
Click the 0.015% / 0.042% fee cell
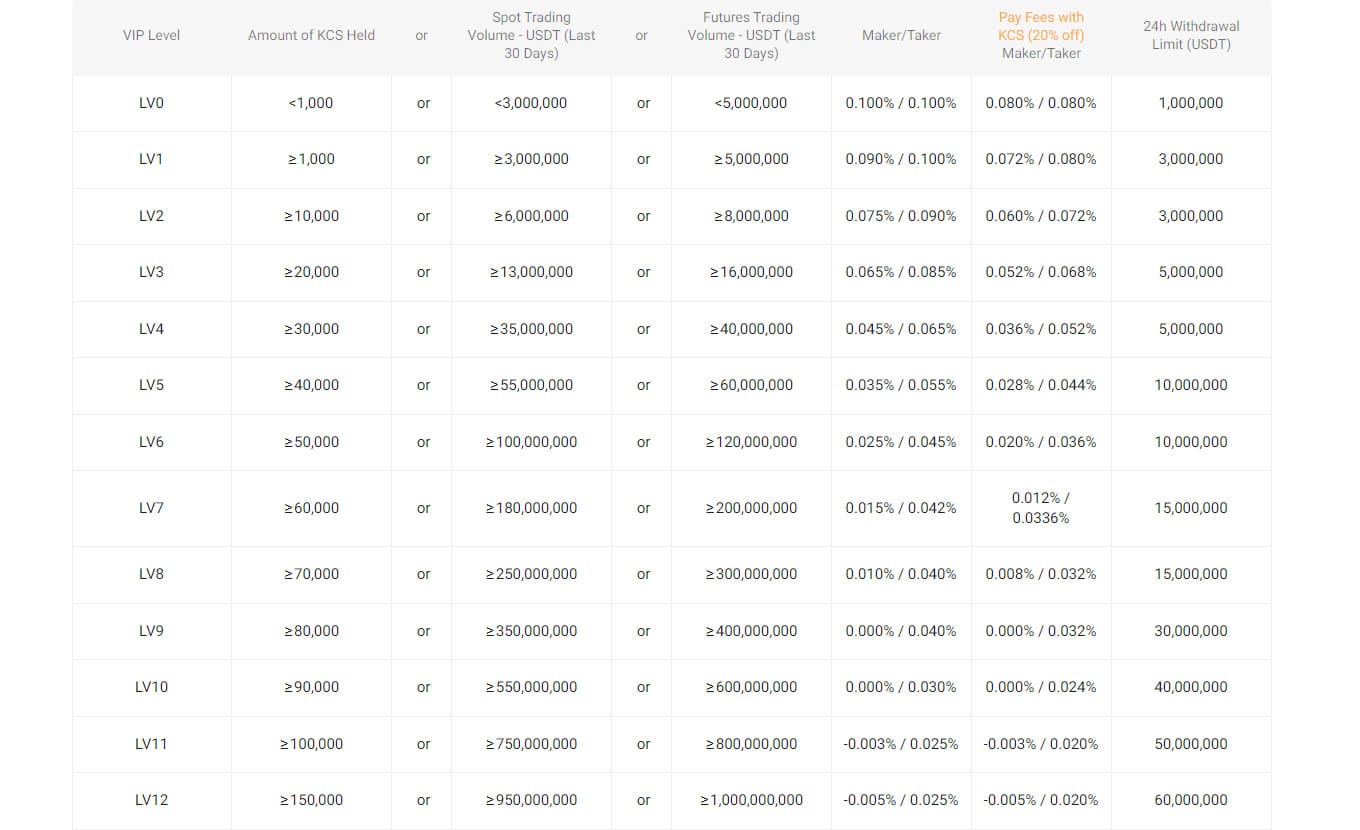click(901, 508)
